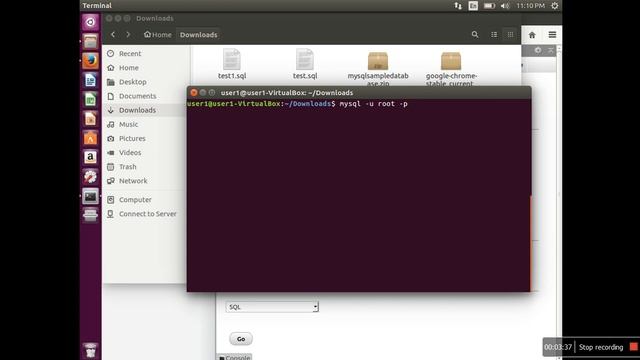
Task: Open the clock showing 11:10 PM
Action: point(530,6)
